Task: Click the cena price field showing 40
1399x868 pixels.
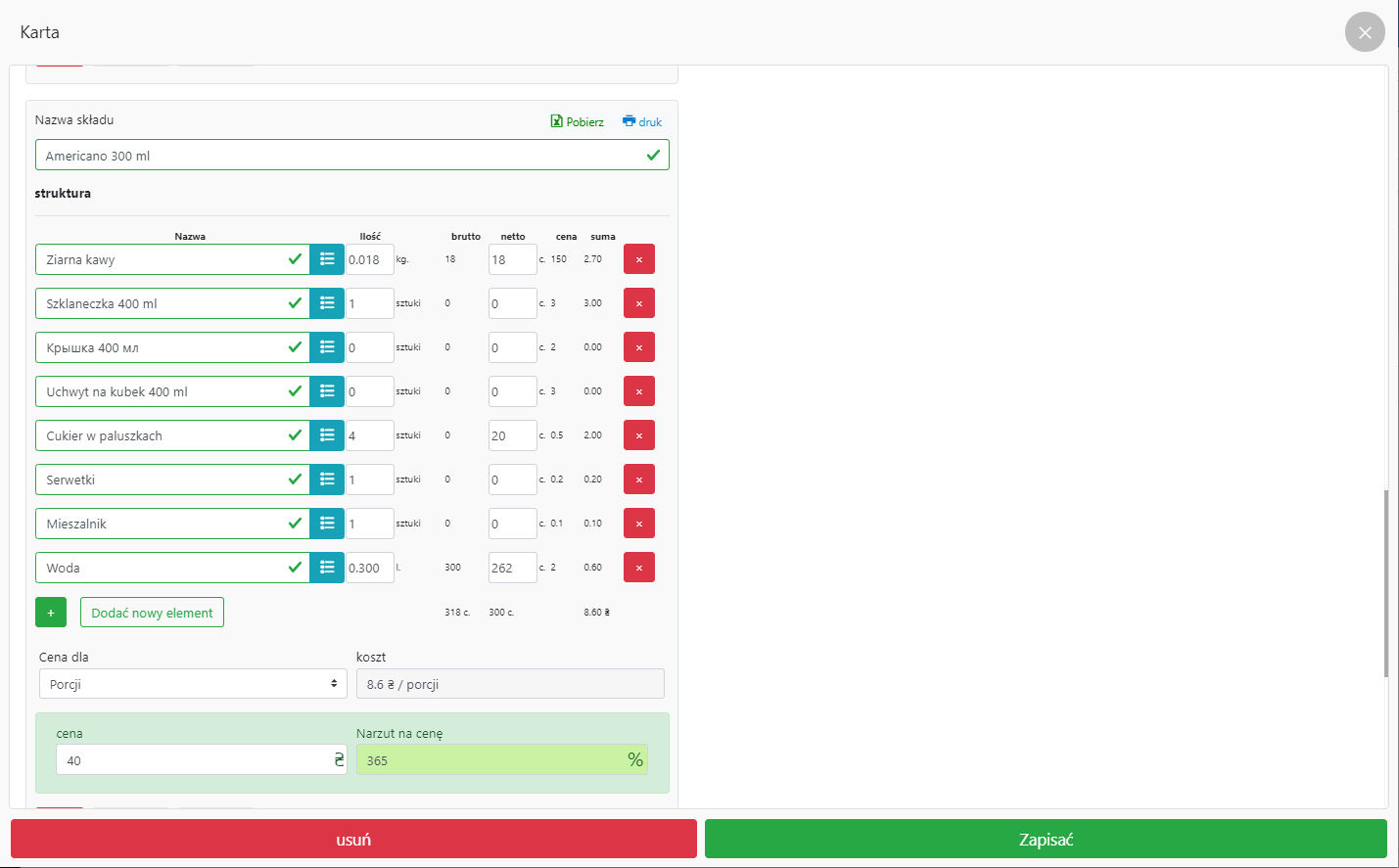Action: tap(193, 760)
